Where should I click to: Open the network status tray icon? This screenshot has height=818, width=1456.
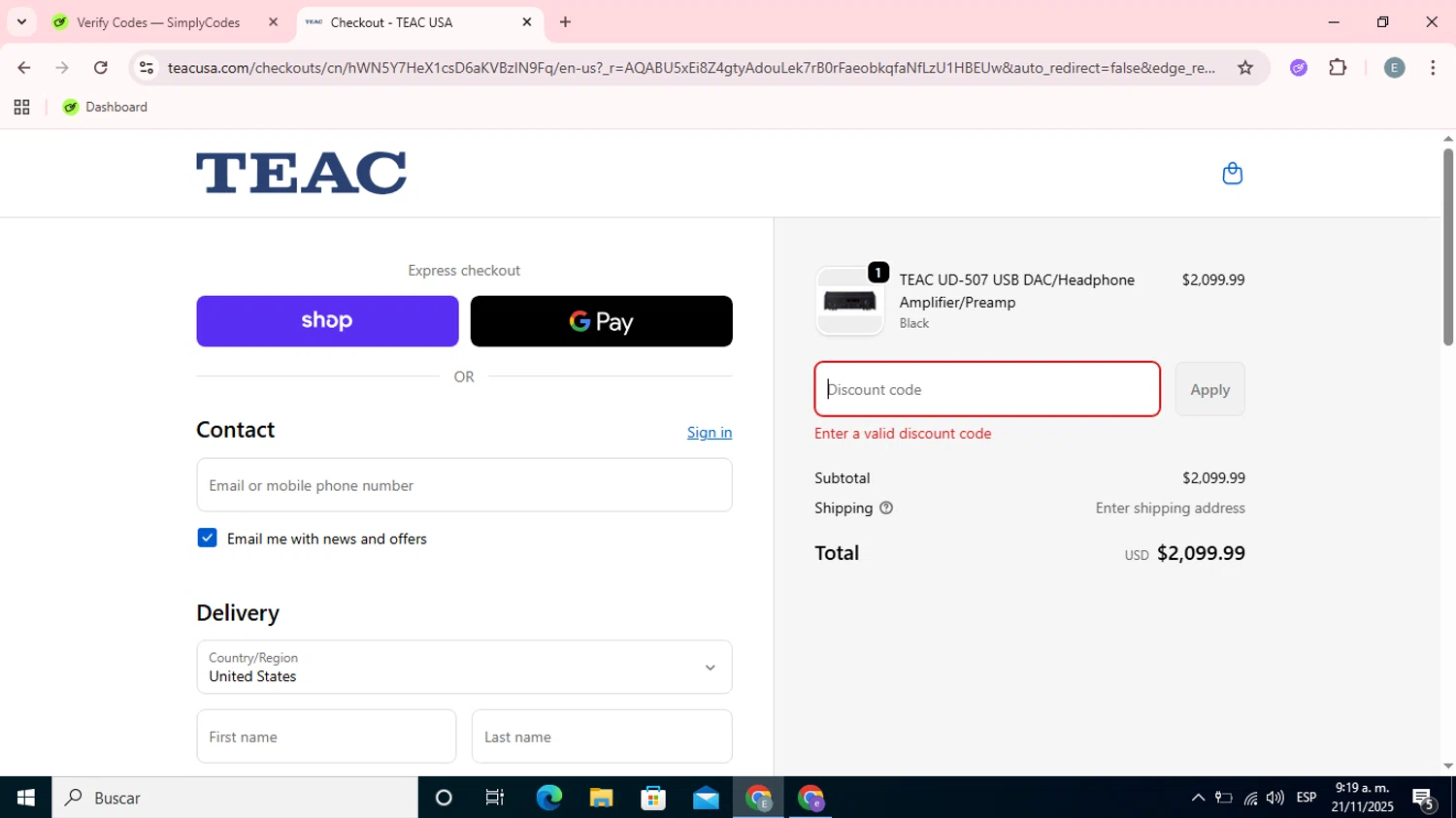pyautogui.click(x=1250, y=798)
